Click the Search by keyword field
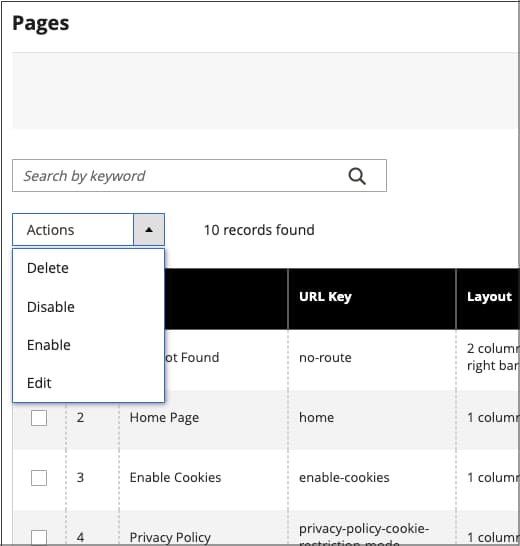Image resolution: width=520 pixels, height=546 pixels. point(199,176)
